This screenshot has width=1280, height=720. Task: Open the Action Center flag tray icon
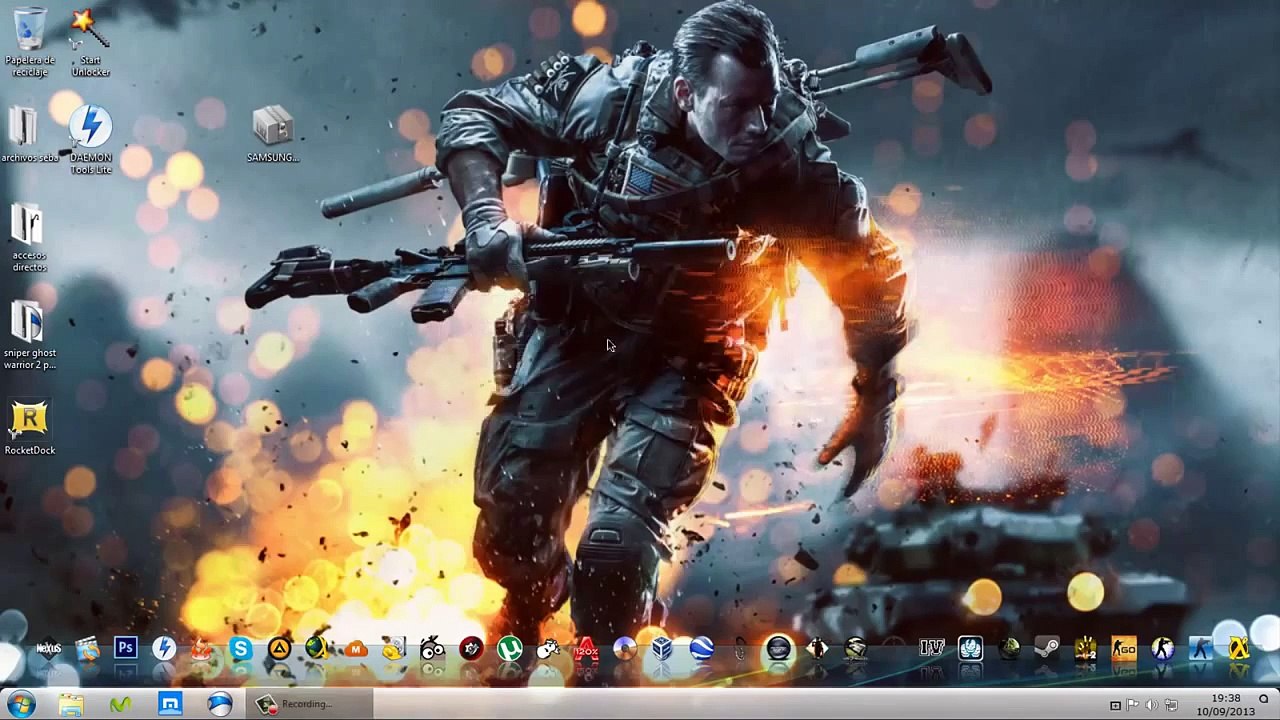pos(1133,705)
